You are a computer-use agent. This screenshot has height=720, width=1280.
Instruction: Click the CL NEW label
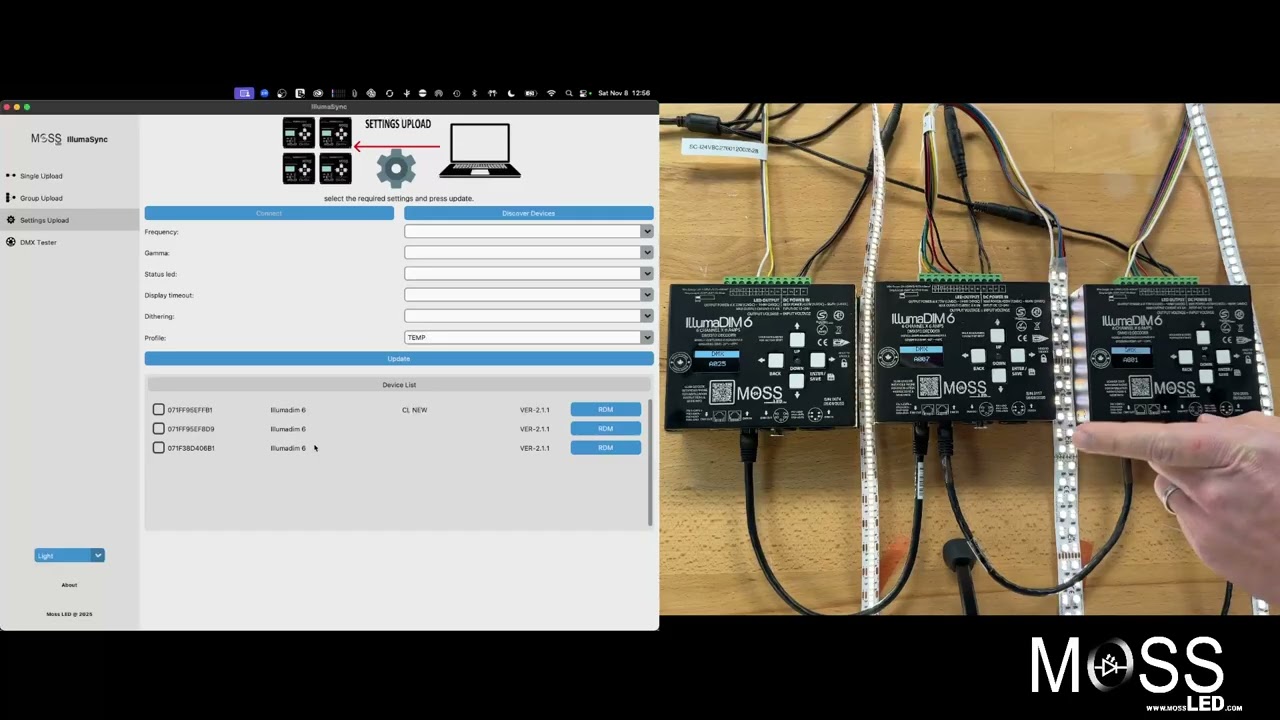click(414, 410)
